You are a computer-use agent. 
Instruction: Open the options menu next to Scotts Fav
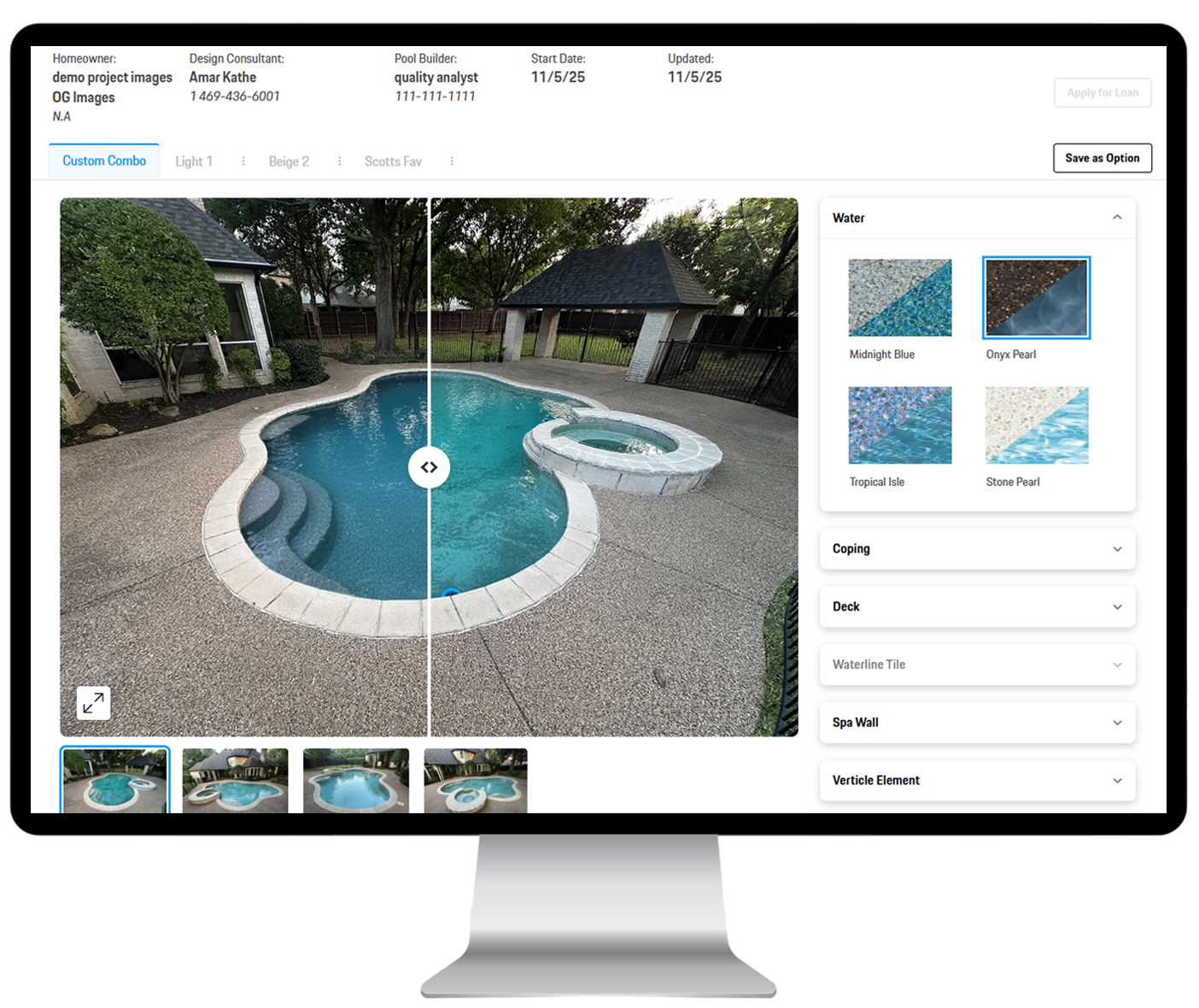[452, 161]
